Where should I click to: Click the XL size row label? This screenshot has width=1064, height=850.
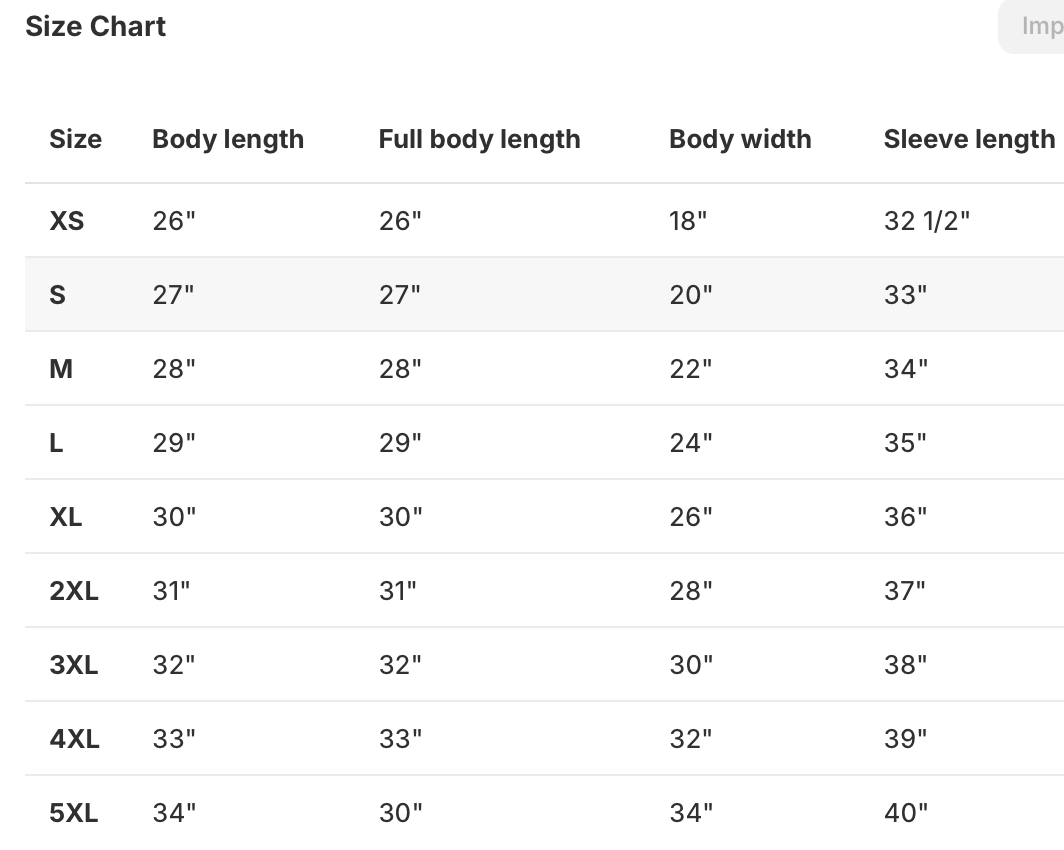click(66, 517)
